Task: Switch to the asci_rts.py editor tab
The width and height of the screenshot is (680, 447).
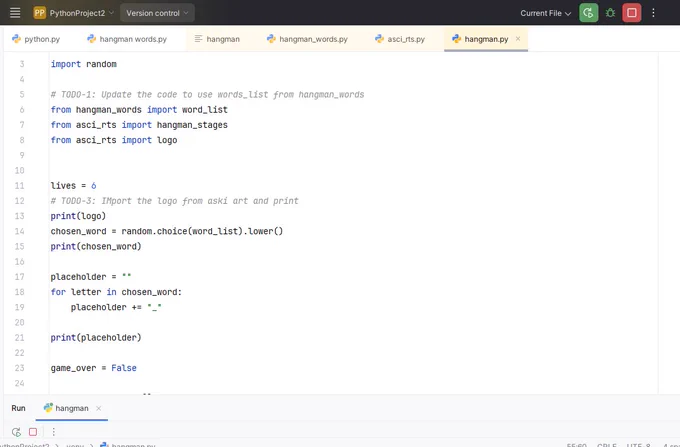Action: click(400, 39)
